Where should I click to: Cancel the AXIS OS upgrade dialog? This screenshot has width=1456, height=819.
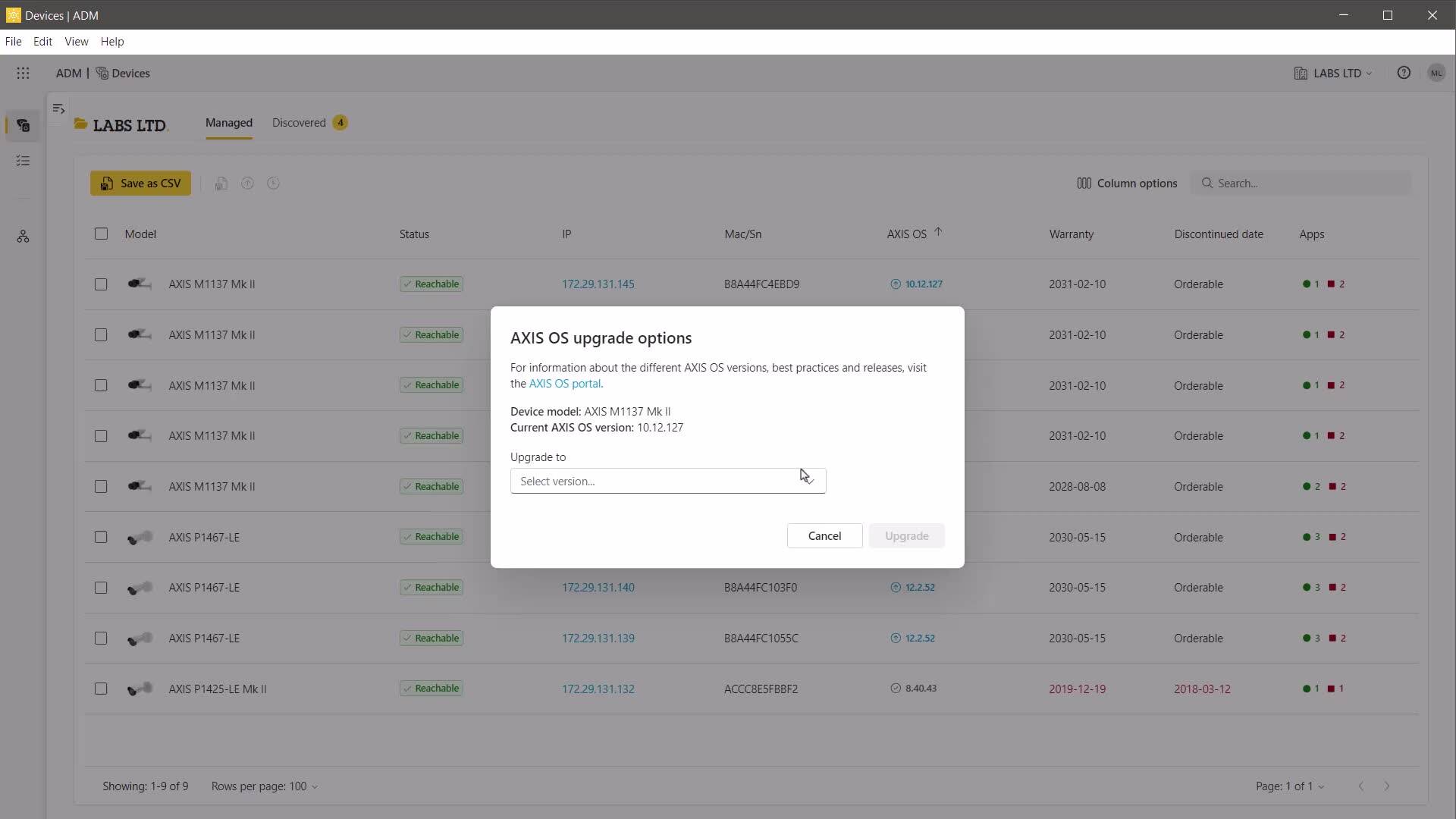pyautogui.click(x=824, y=536)
